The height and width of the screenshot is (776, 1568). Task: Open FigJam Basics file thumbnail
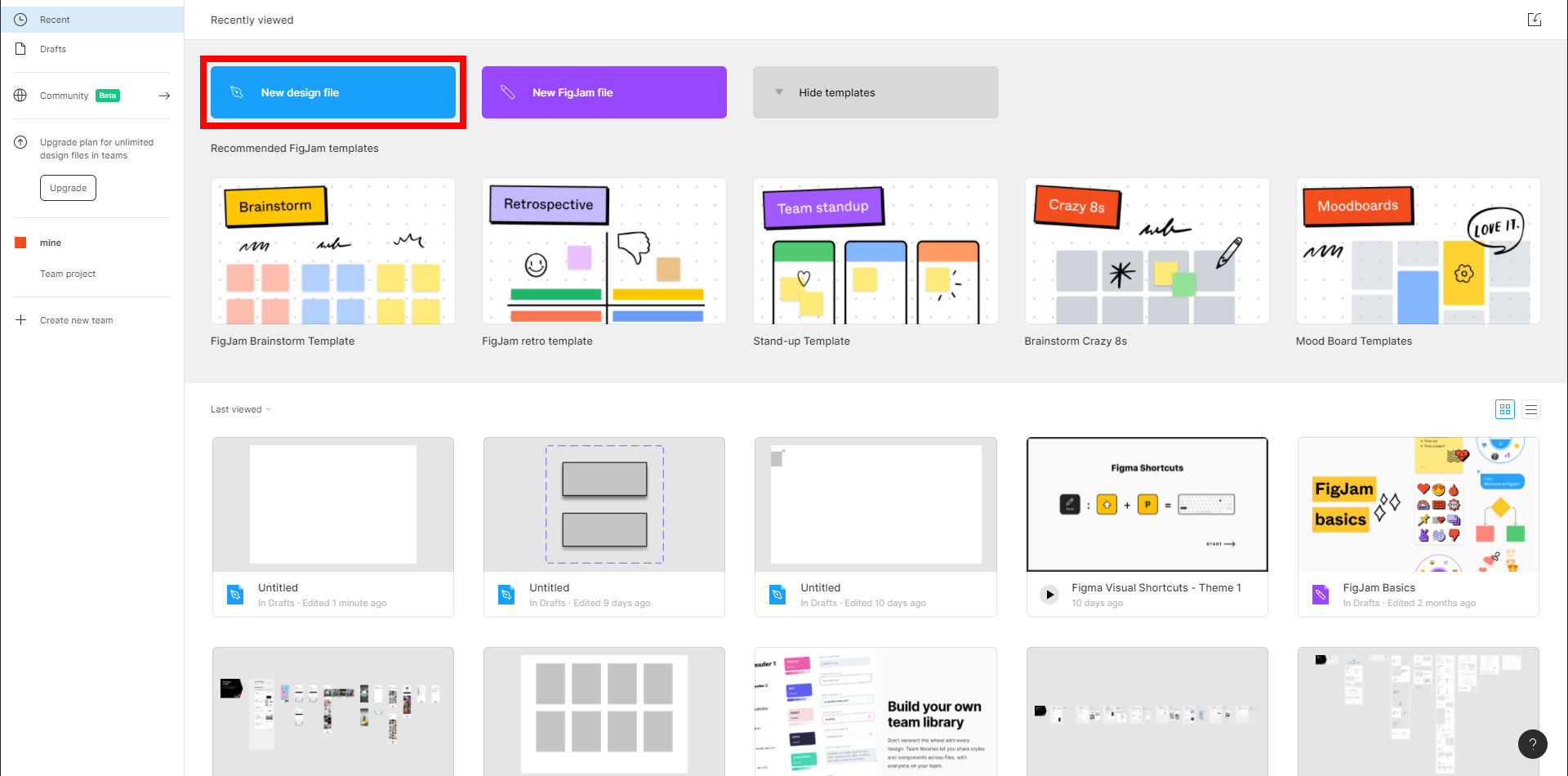1418,505
